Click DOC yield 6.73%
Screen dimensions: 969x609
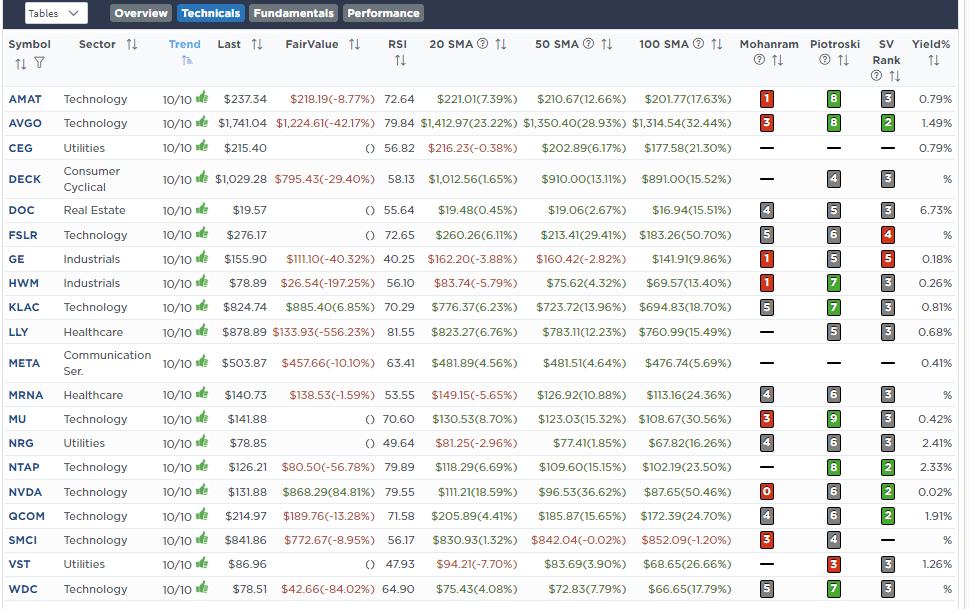click(936, 211)
